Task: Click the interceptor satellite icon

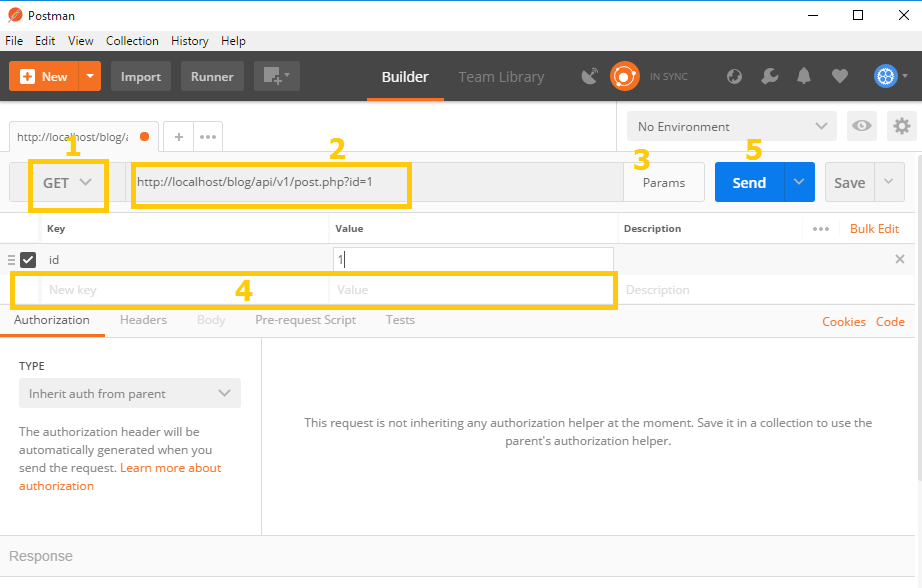Action: pos(589,76)
